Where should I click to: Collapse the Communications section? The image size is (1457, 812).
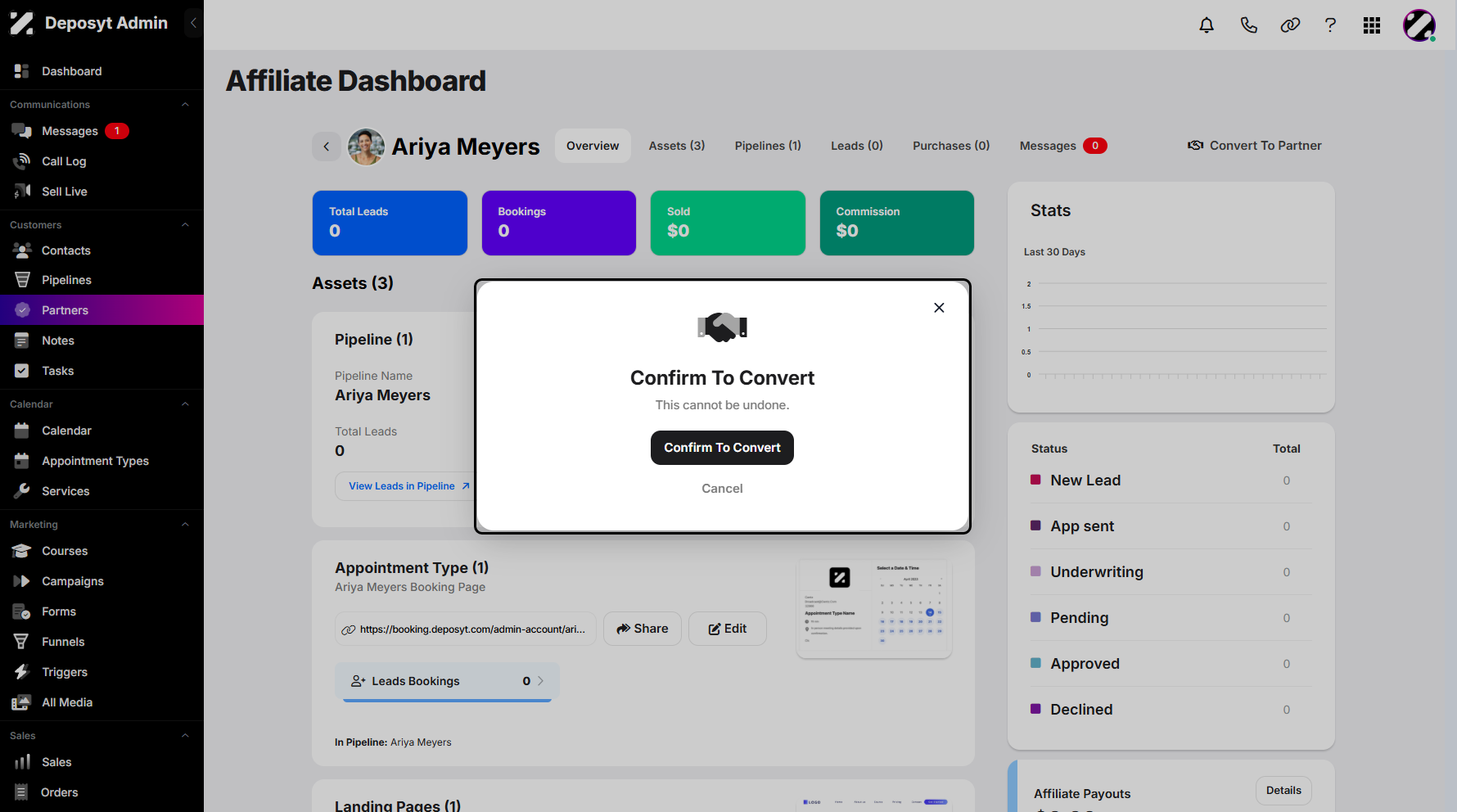coord(185,105)
